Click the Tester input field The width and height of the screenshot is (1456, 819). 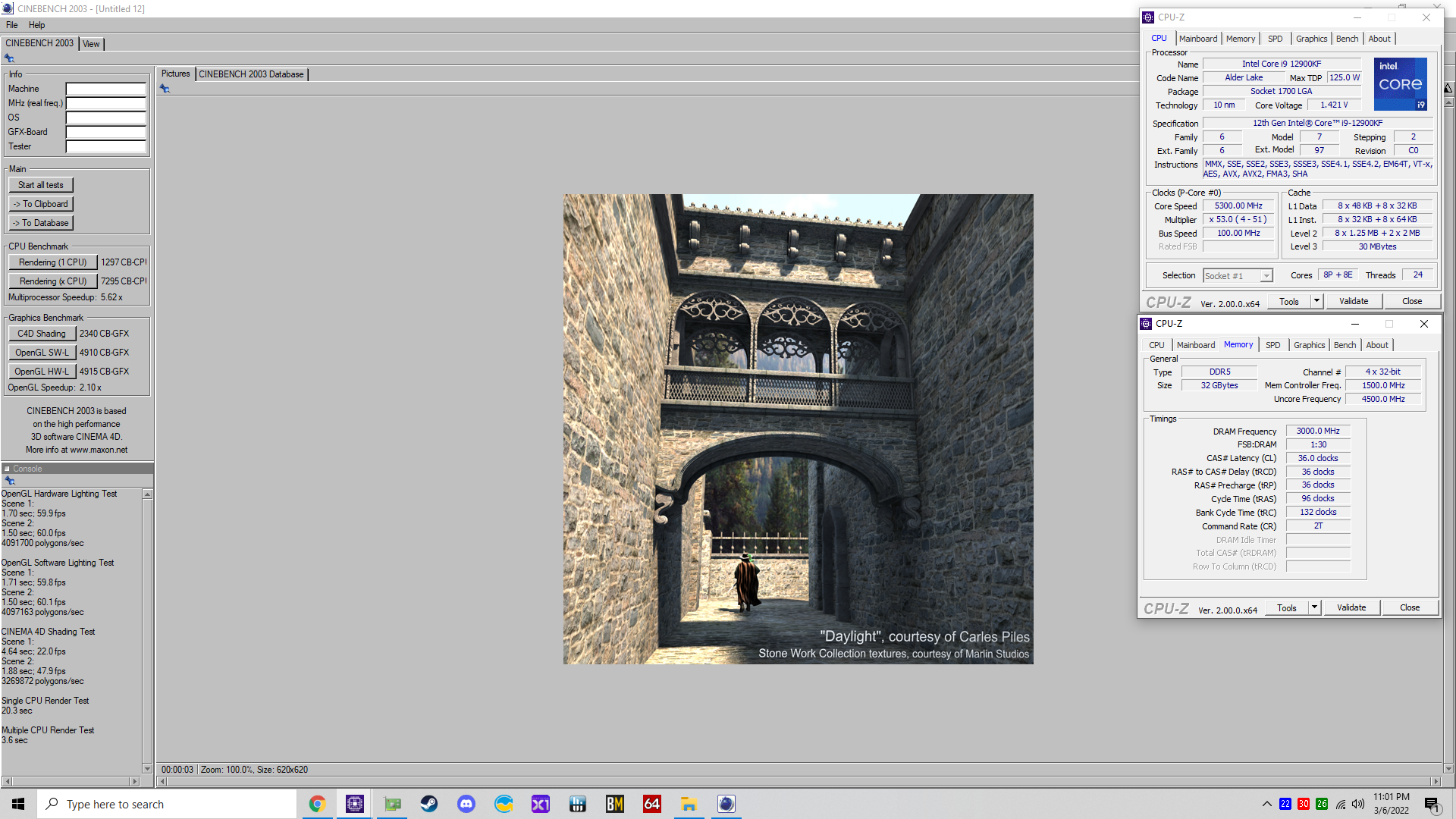pos(105,146)
